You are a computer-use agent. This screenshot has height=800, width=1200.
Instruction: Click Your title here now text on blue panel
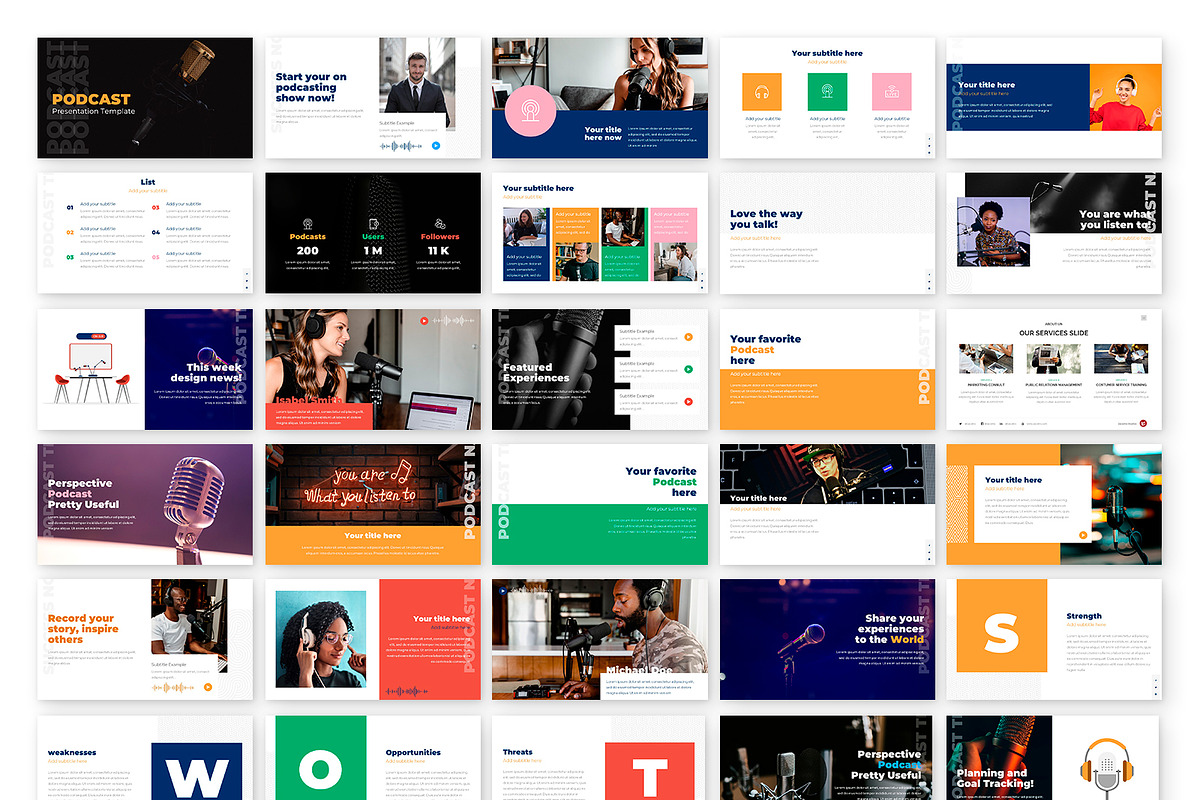coord(603,133)
